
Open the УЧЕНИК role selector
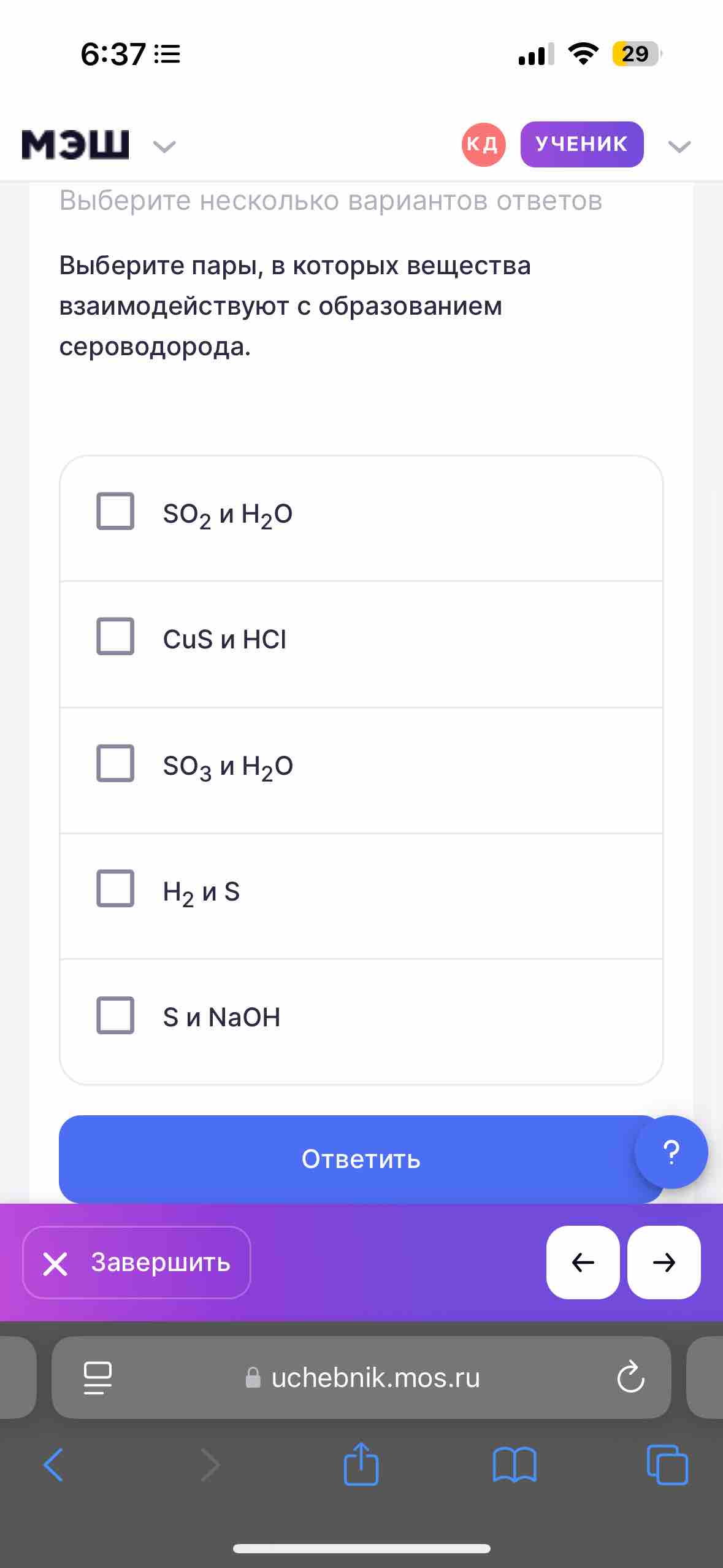click(582, 144)
